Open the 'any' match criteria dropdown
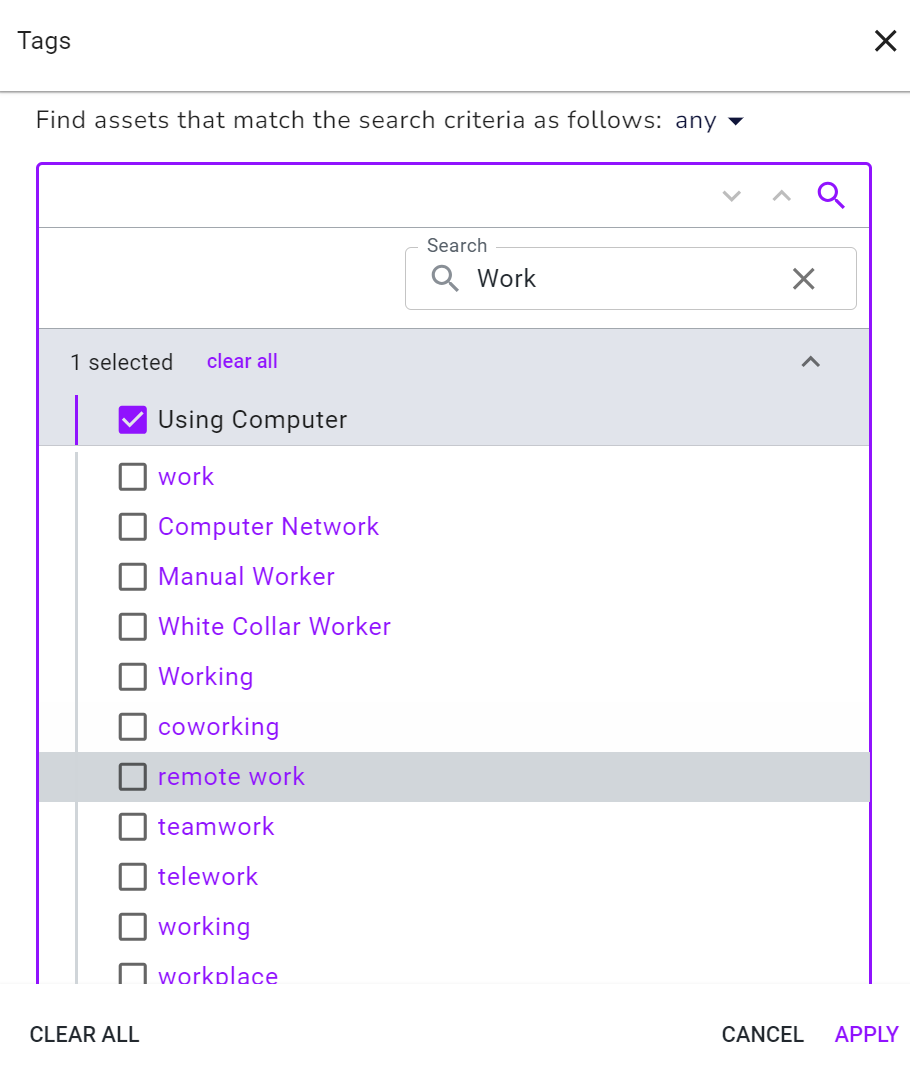 pos(708,121)
